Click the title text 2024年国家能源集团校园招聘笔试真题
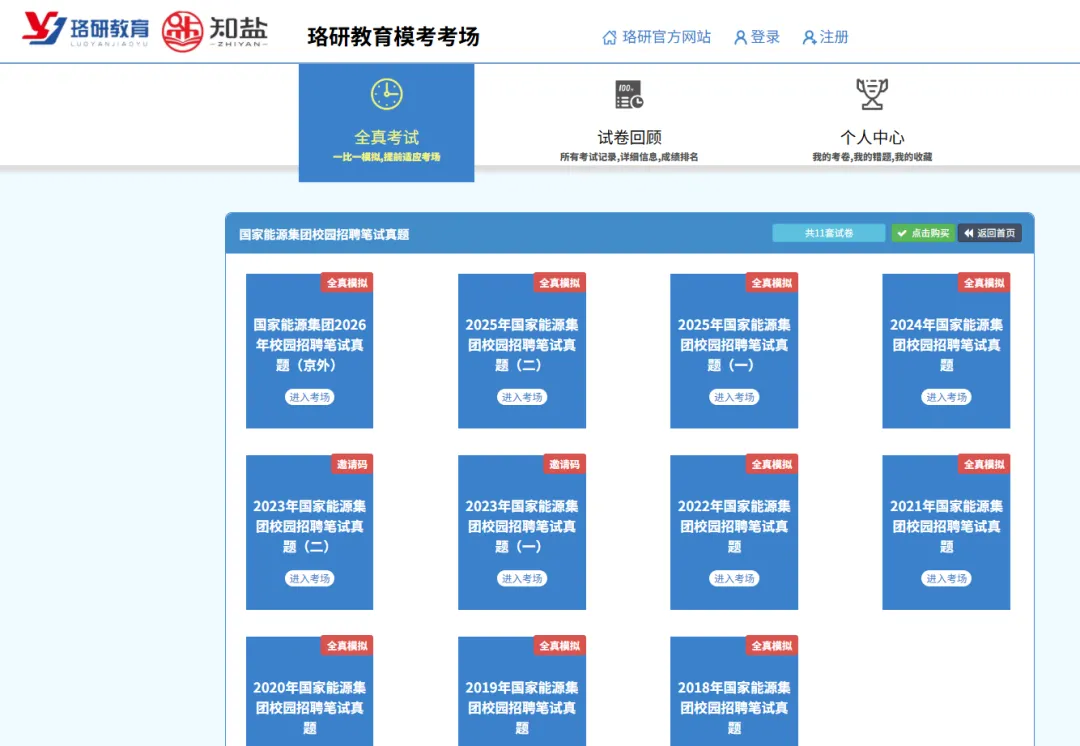1080x746 pixels. [x=946, y=344]
